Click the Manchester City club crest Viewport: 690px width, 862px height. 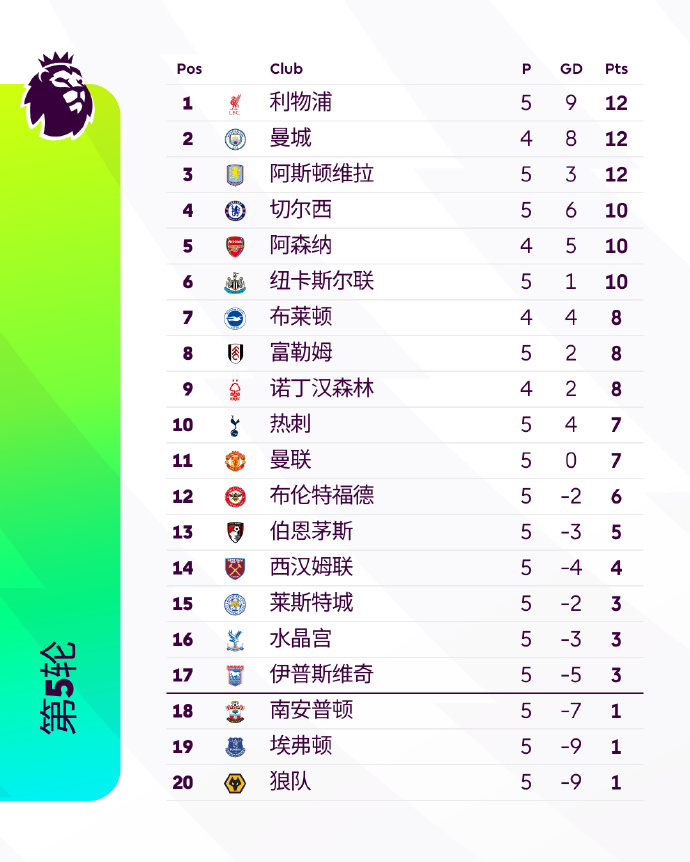coord(235,139)
